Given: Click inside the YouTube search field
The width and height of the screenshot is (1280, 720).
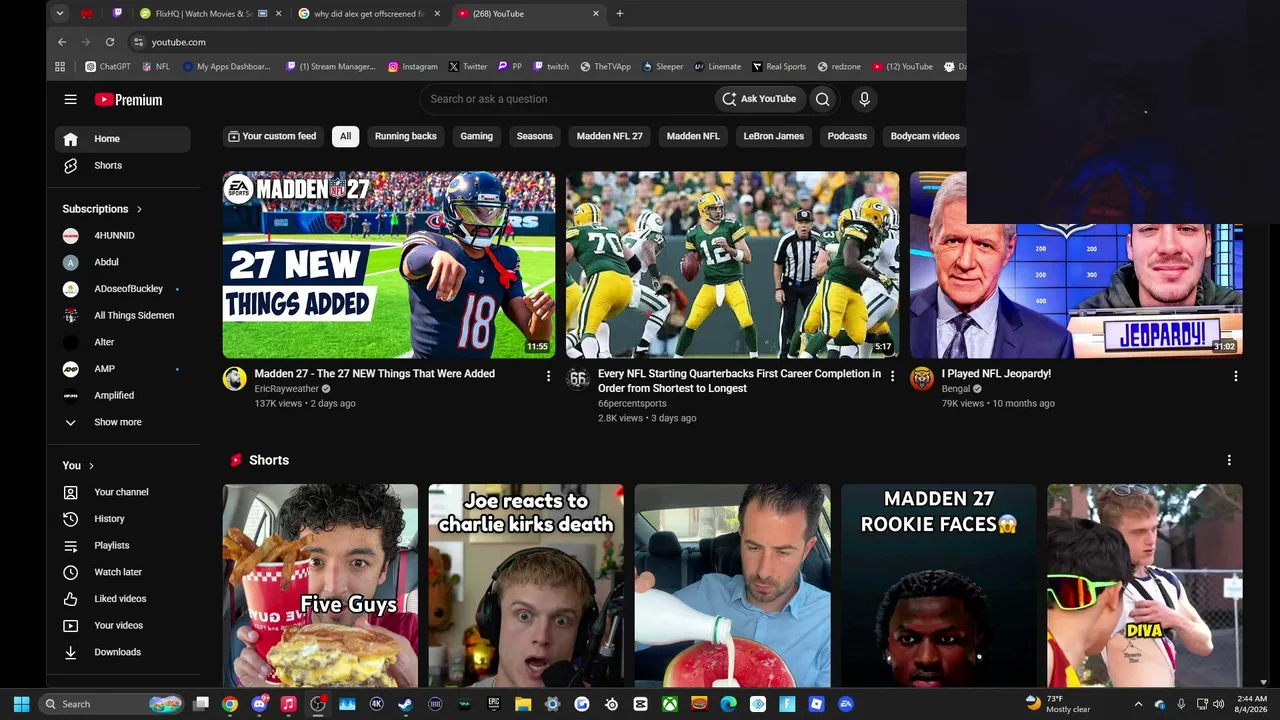Looking at the screenshot, I should pos(565,99).
